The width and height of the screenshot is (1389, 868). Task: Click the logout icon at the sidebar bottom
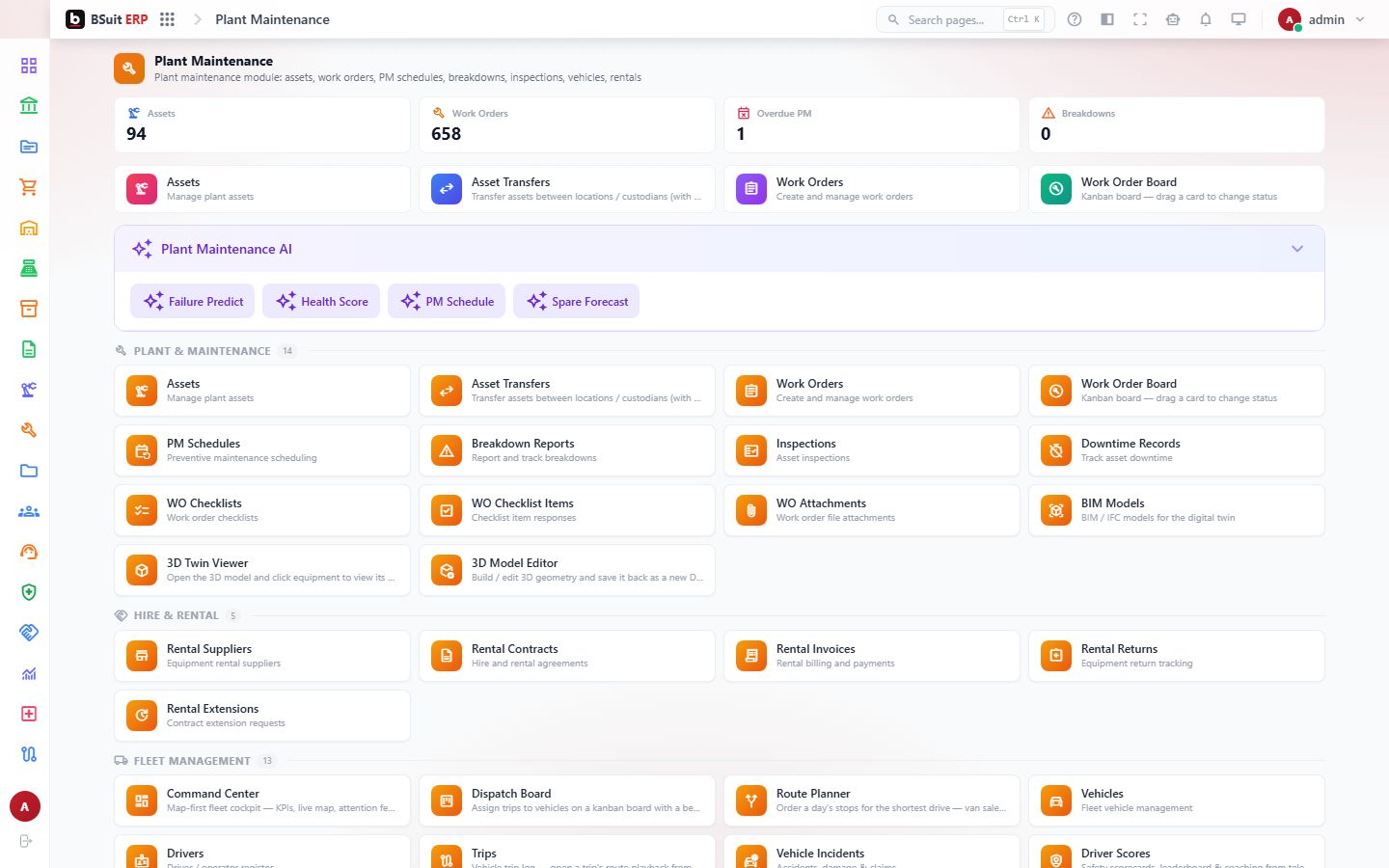26,841
